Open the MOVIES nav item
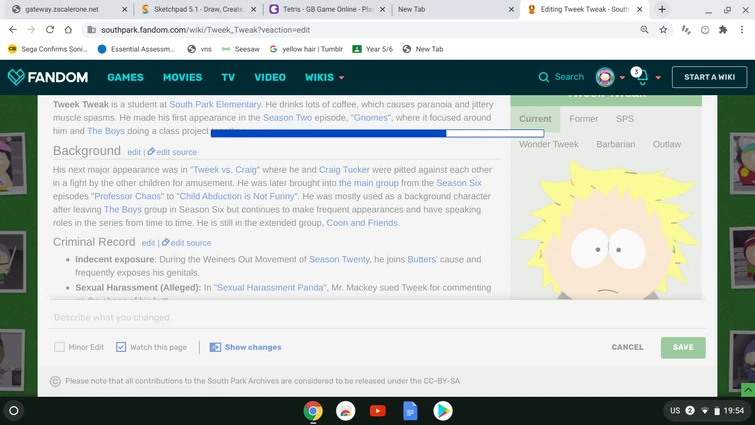The height and width of the screenshot is (425, 755). 182,77
